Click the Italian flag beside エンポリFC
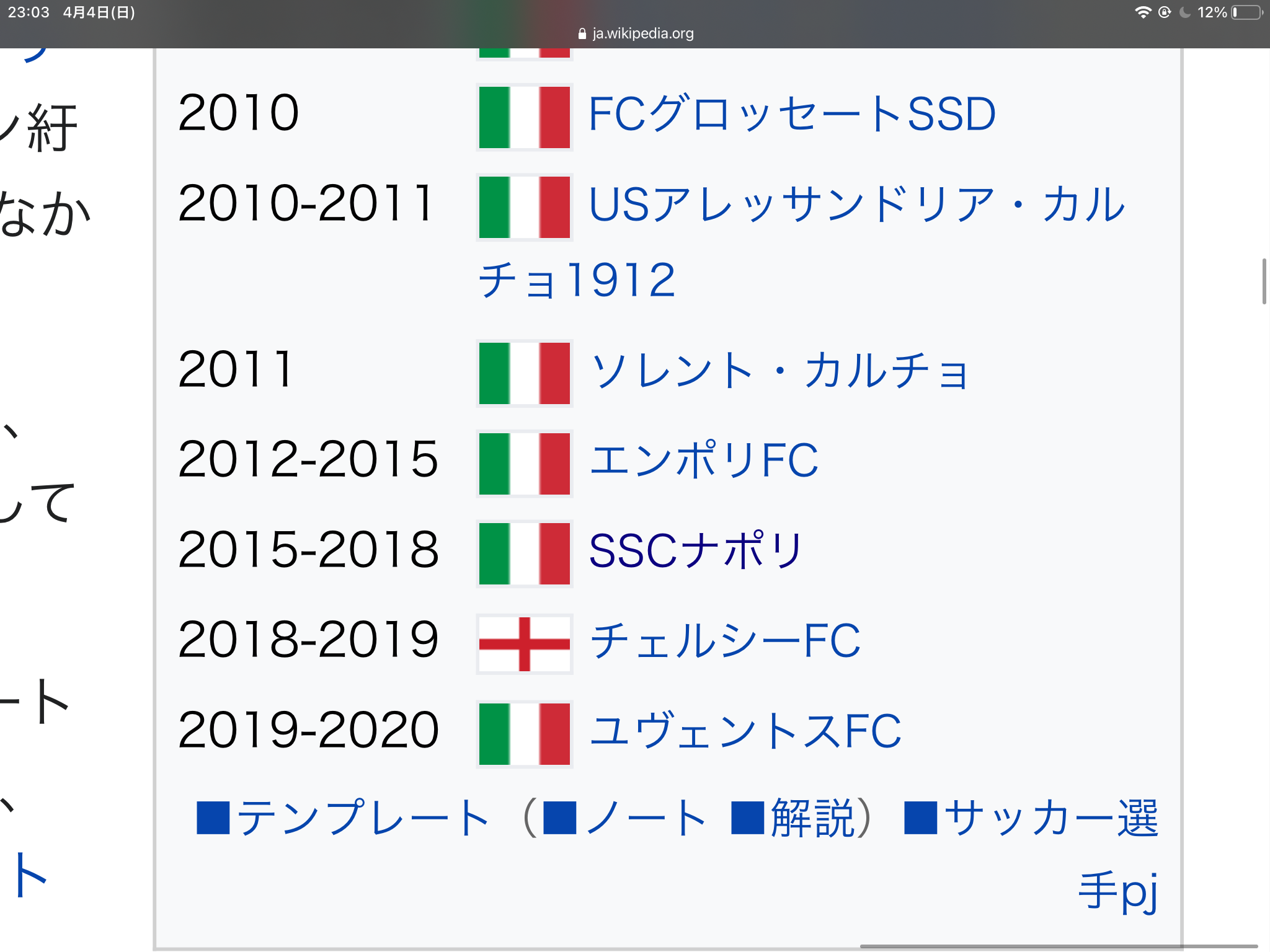Screen dimensions: 1270x952 tap(524, 464)
